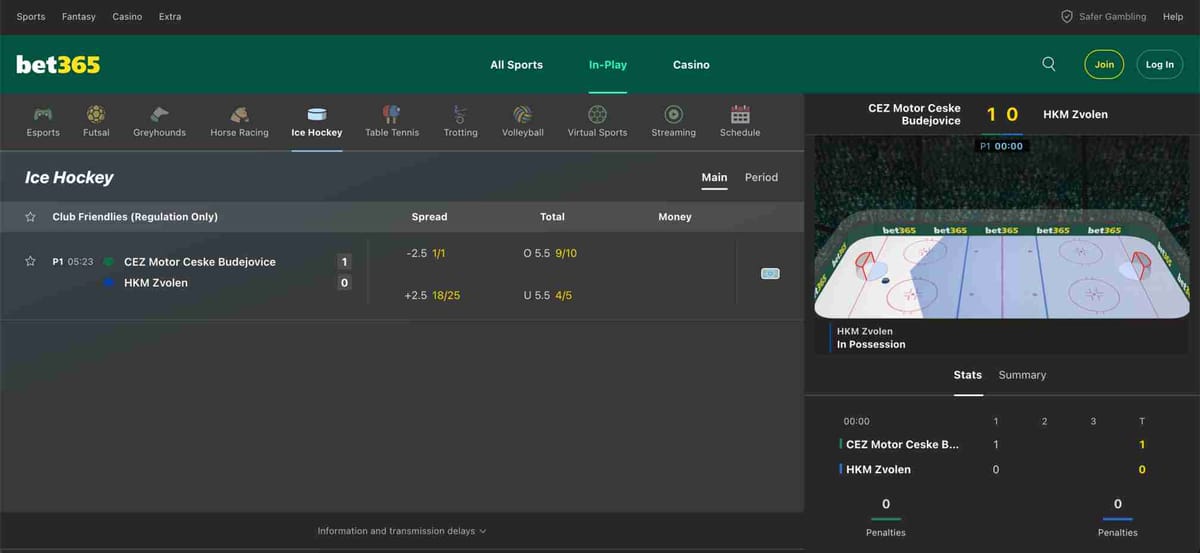Viewport: 1200px width, 553px height.
Task: Open Extra in the top menu
Action: [x=170, y=17]
